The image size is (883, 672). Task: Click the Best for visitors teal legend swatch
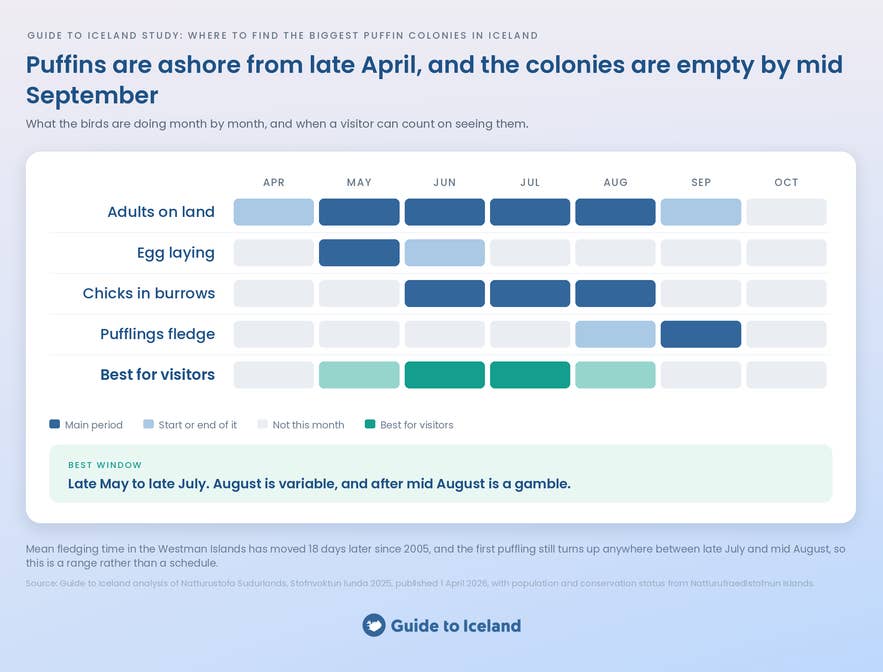[x=370, y=424]
